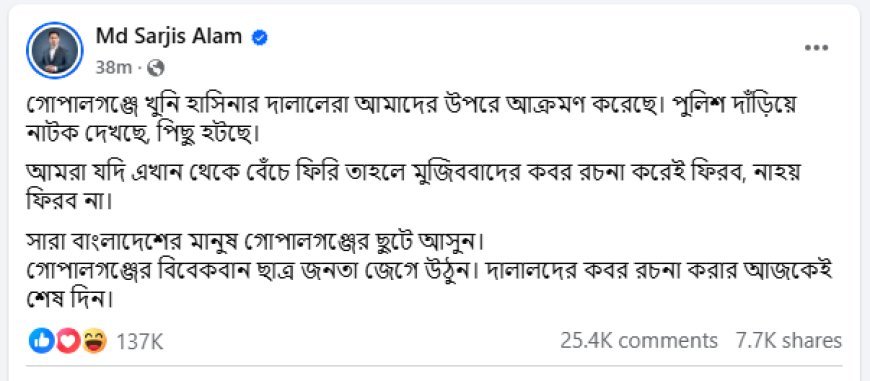Click the final line শেষ দিন

[70, 302]
